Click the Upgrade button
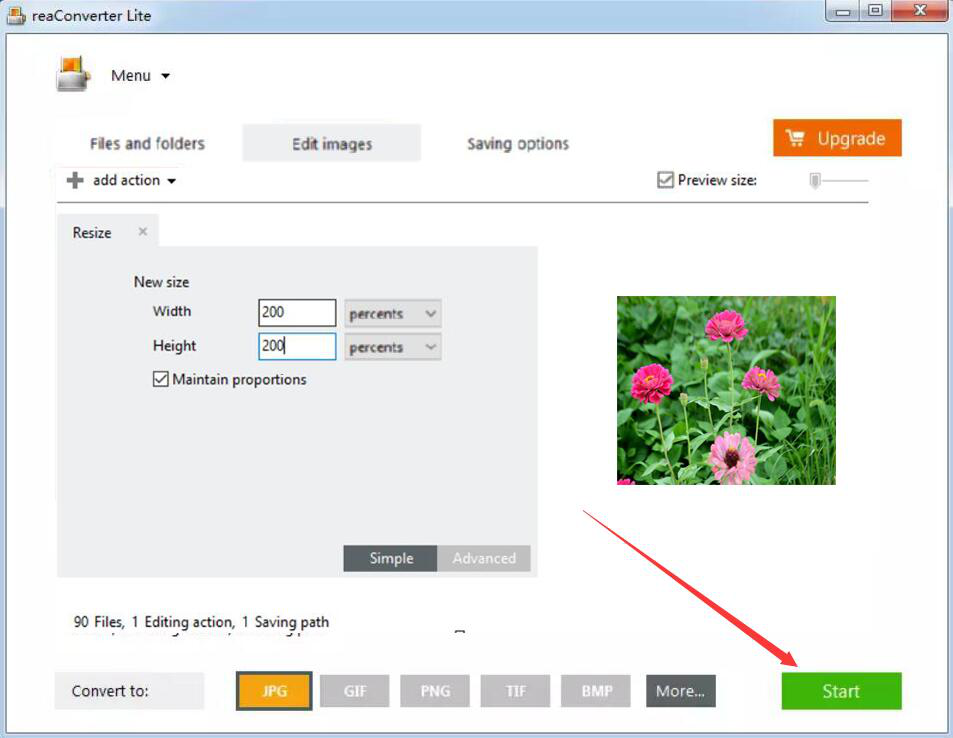This screenshot has width=953, height=738. [838, 138]
